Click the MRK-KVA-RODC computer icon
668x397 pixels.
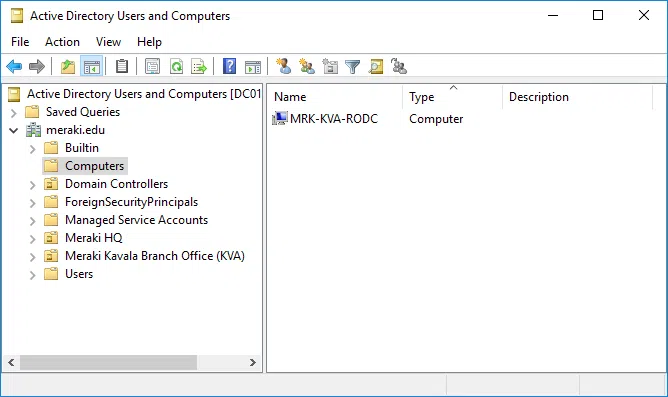coord(280,118)
